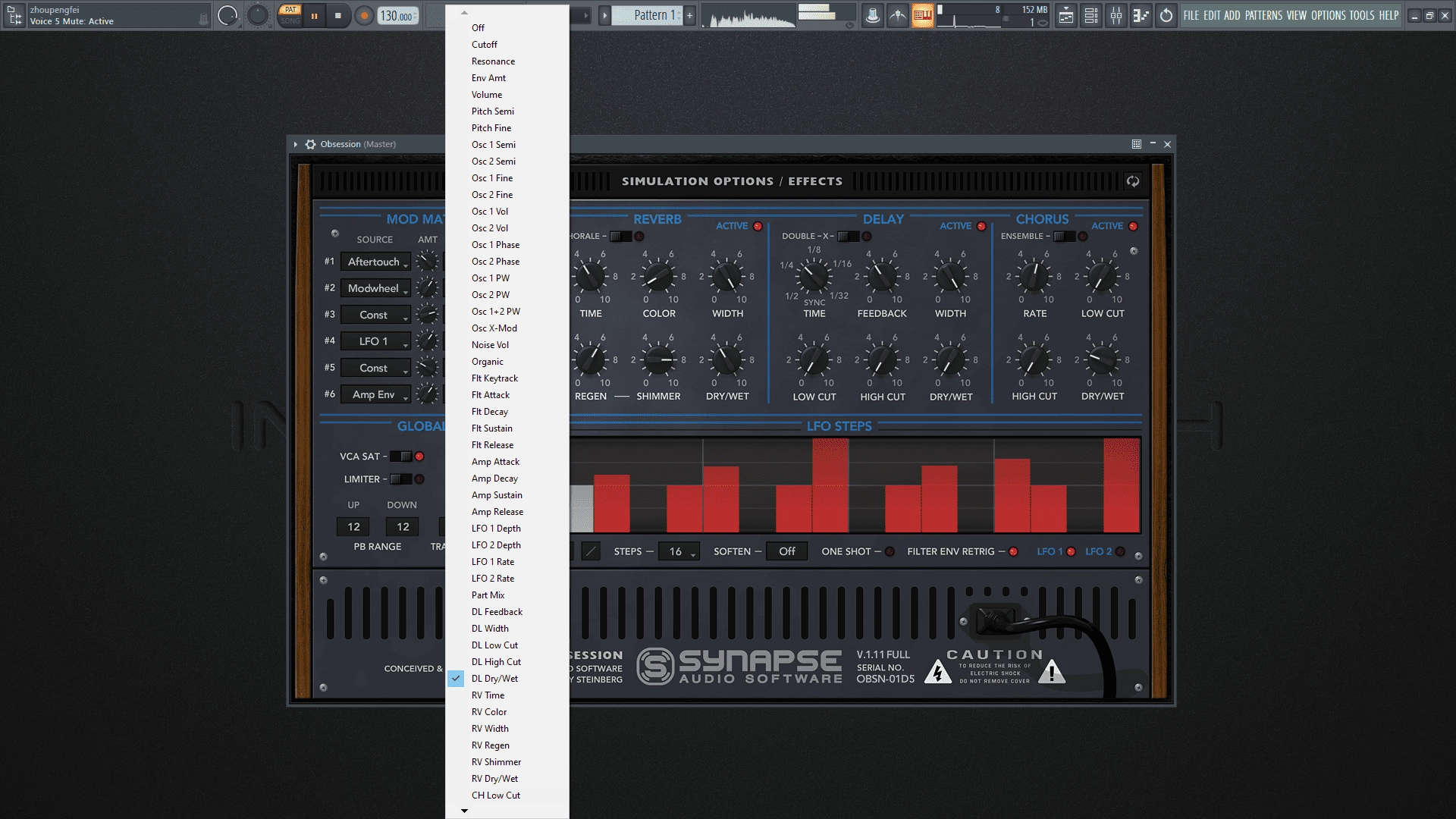Pick LFO 1 Rate in popup list
This screenshot has width=1456, height=819.
point(507,562)
